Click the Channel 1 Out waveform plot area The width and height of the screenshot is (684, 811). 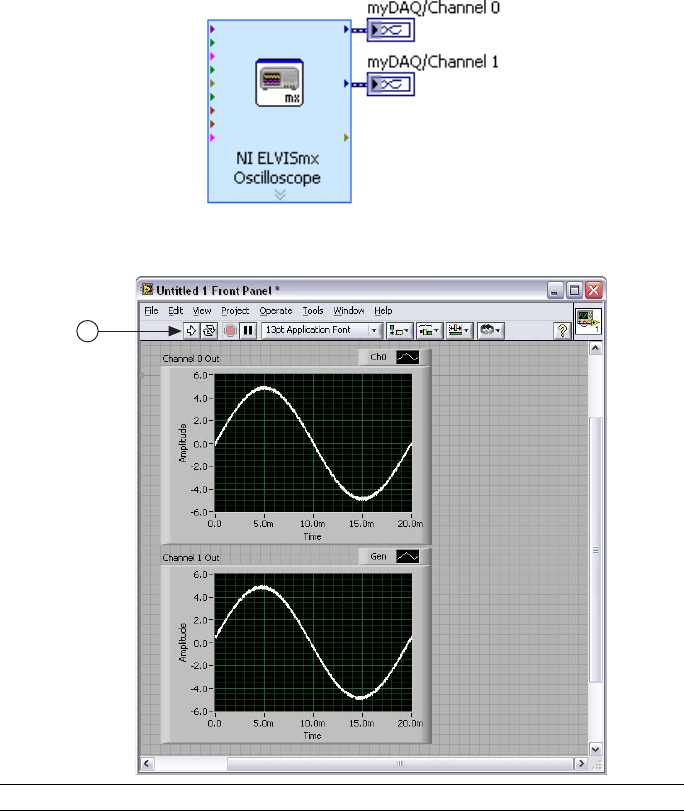coord(313,642)
